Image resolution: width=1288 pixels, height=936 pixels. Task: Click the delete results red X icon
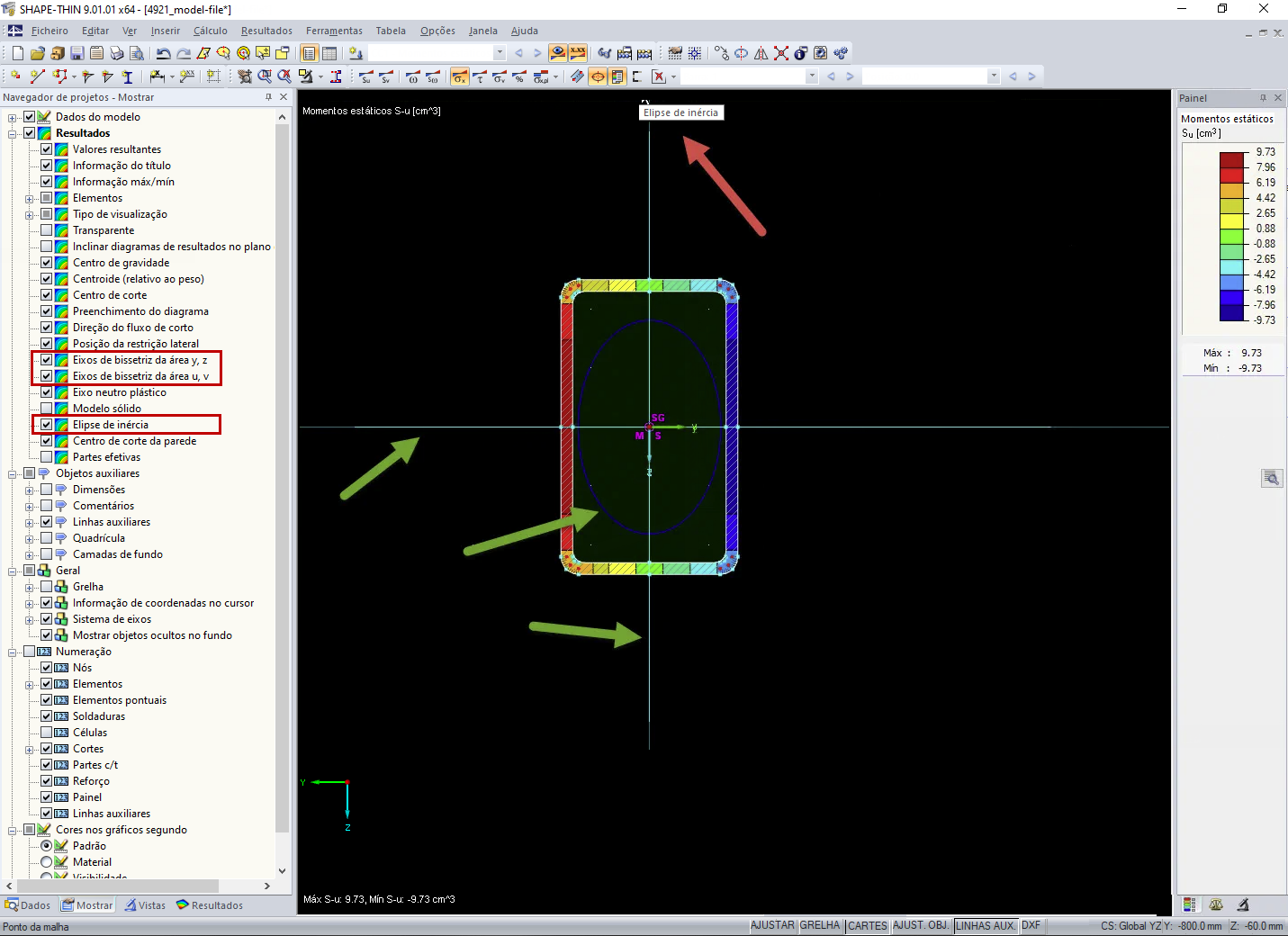coord(659,76)
